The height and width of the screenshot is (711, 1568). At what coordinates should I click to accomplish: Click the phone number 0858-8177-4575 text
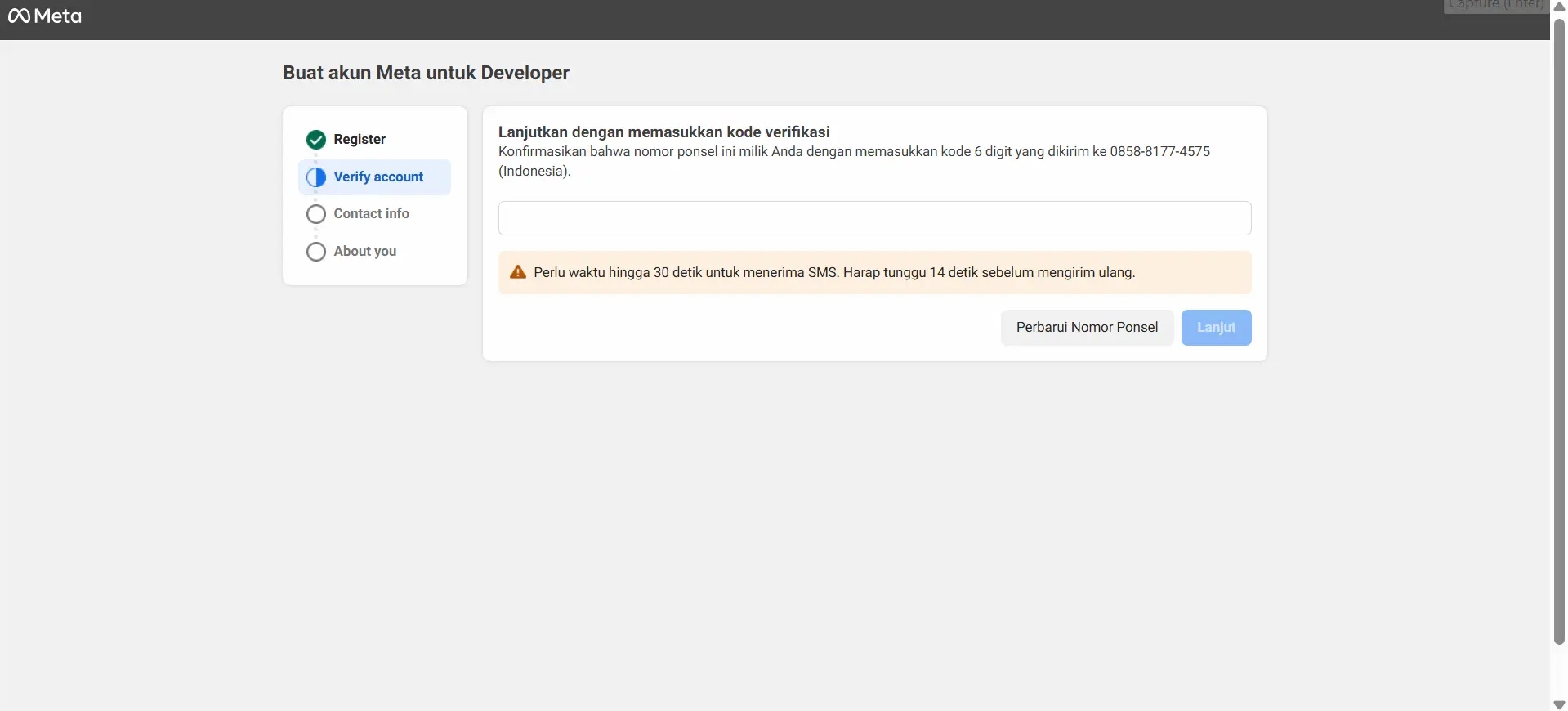tap(1159, 151)
